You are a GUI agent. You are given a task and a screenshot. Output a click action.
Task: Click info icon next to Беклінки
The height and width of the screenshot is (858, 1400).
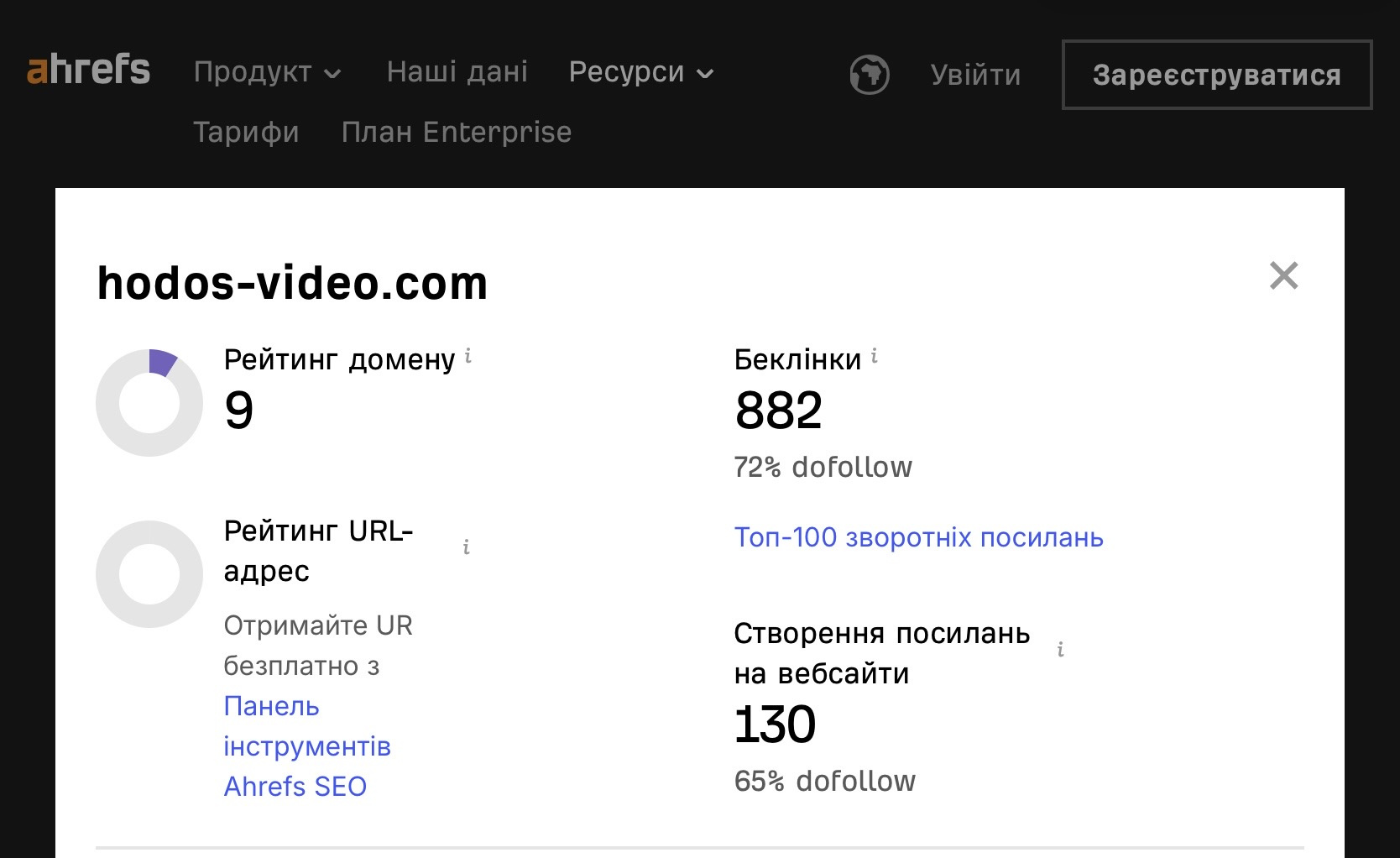(875, 357)
